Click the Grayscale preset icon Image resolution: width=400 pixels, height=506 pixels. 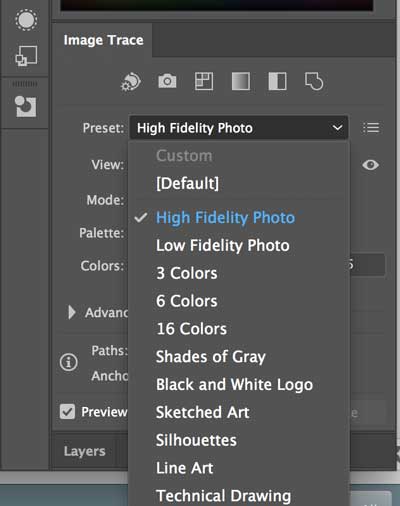click(x=241, y=81)
